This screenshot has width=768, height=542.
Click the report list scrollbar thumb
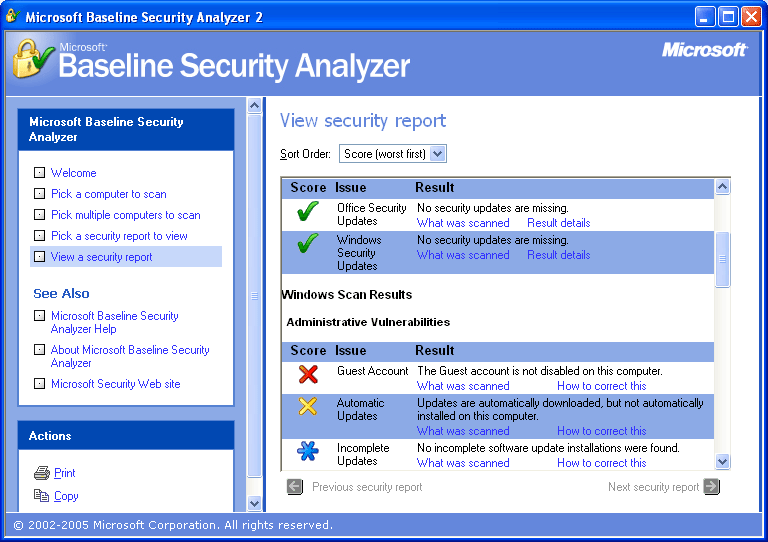722,259
